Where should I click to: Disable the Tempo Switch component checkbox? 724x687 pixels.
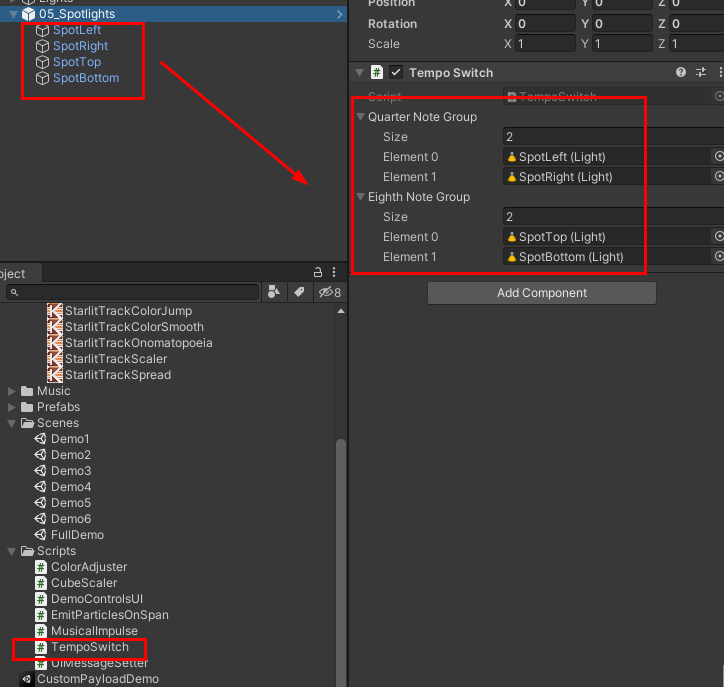coord(396,72)
